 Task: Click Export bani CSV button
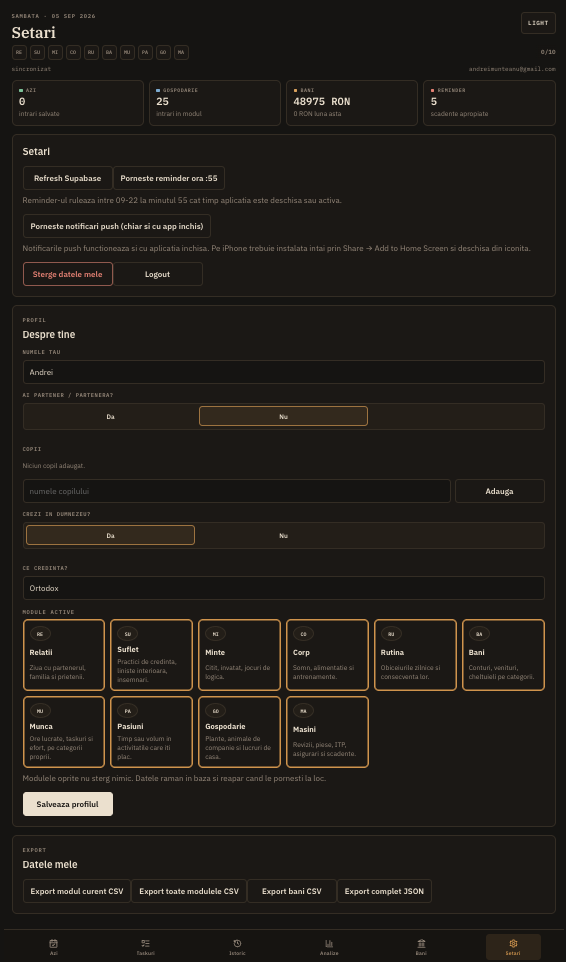pyautogui.click(x=292, y=891)
